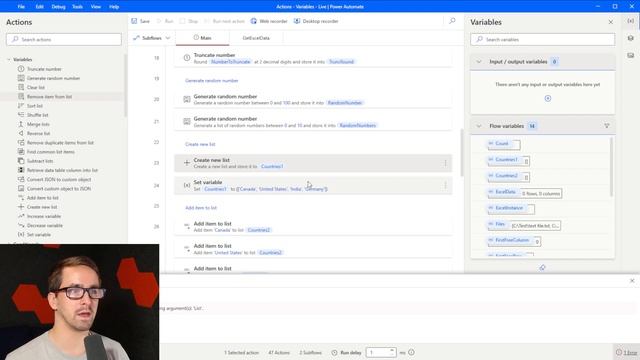640x360 pixels.
Task: Click the Sort list action icon
Action: pyautogui.click(x=21, y=106)
